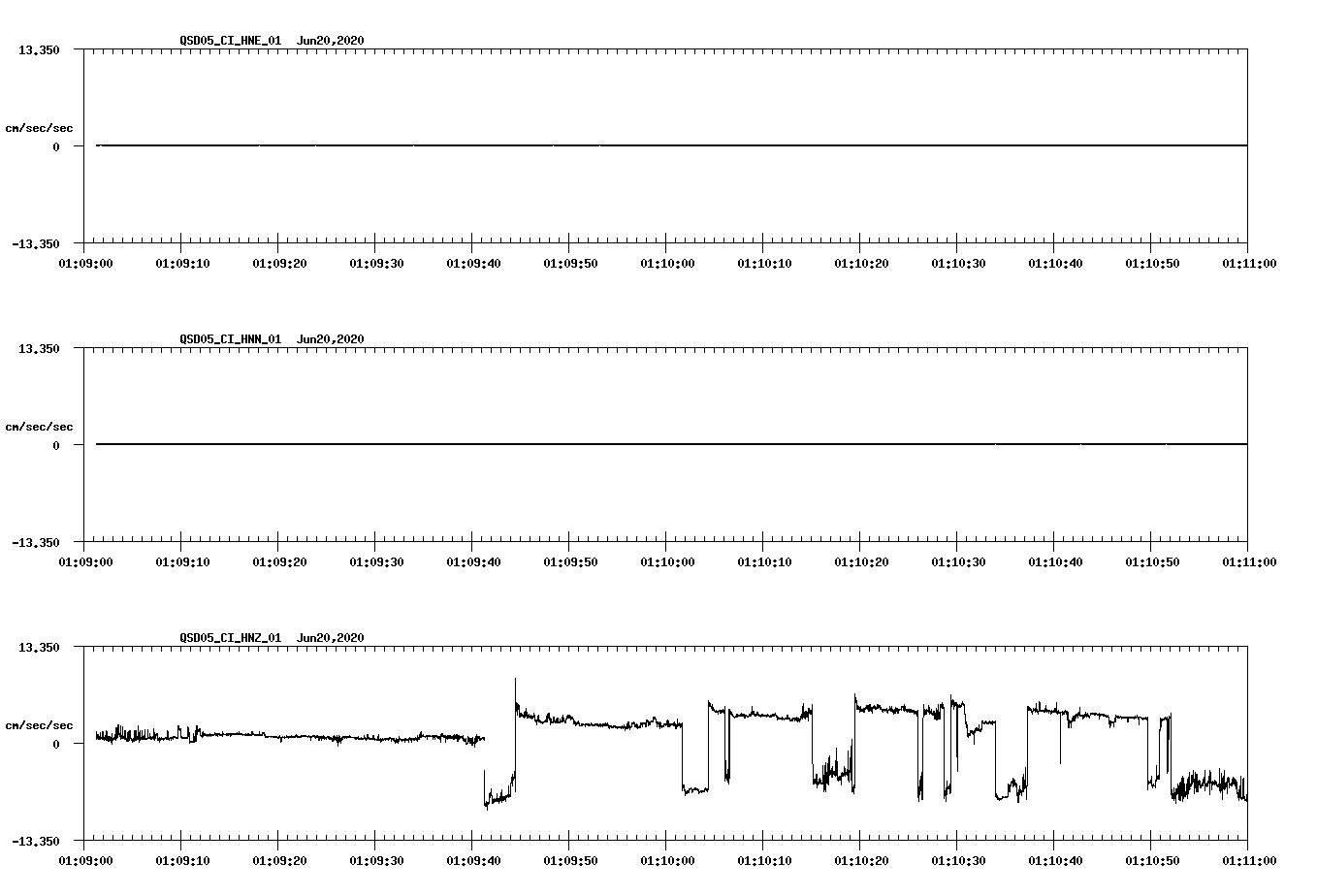The image size is (1317, 896).
Task: Click the cm/sec/sec unit label on HNN plot
Action: [x=39, y=427]
